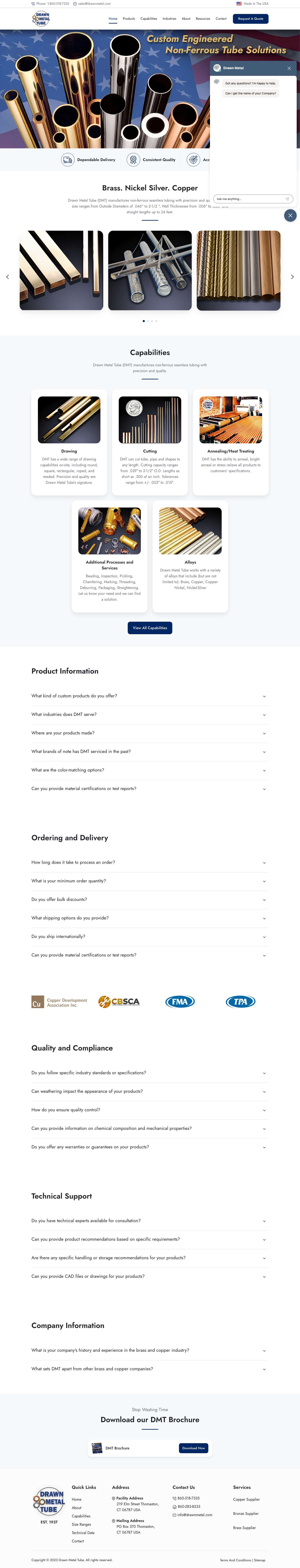
Task: Expand 'Do you ship internationally?' question
Action: click(149, 936)
